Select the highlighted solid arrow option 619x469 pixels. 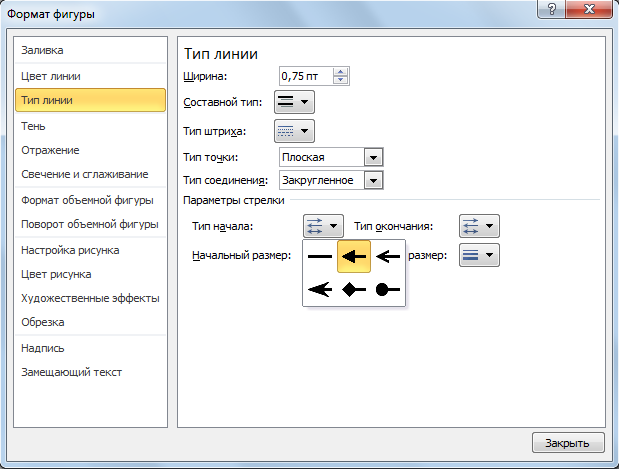point(354,257)
